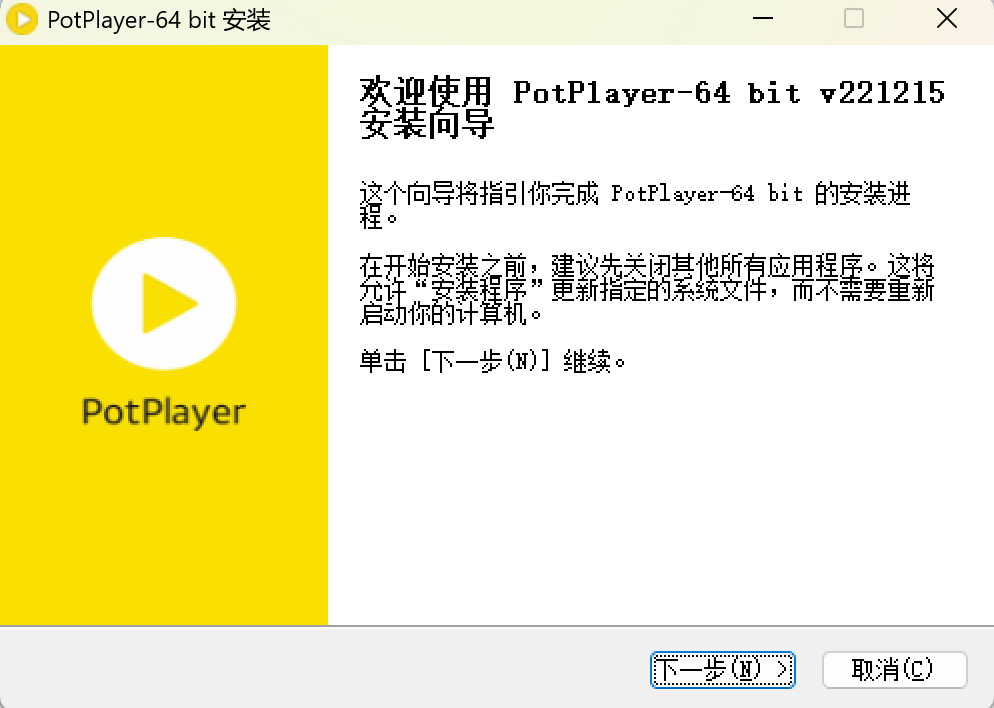Abort setup using the Cancel button
Viewport: 994px width, 708px height.
[894, 670]
